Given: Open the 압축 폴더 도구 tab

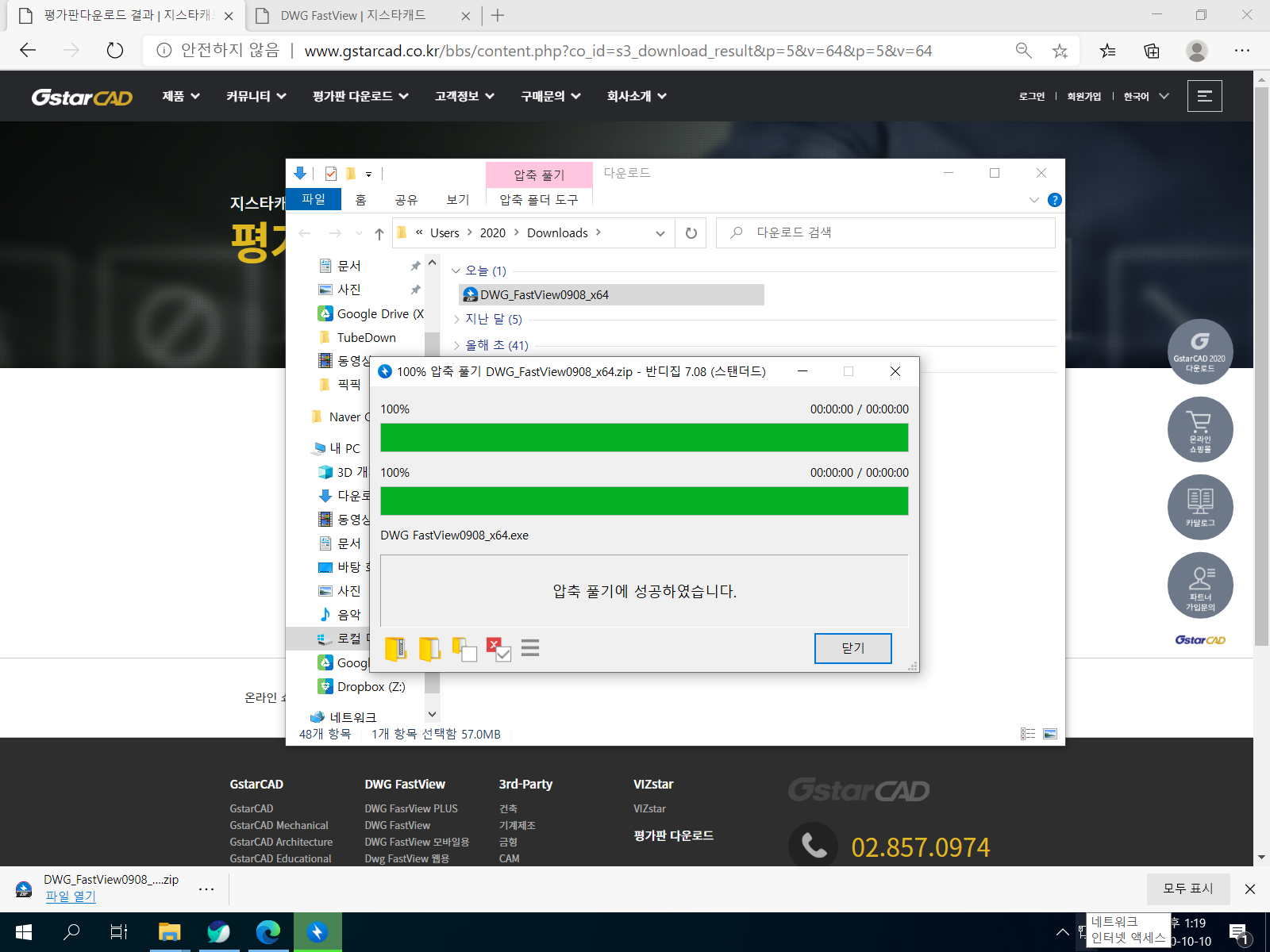Looking at the screenshot, I should (539, 200).
